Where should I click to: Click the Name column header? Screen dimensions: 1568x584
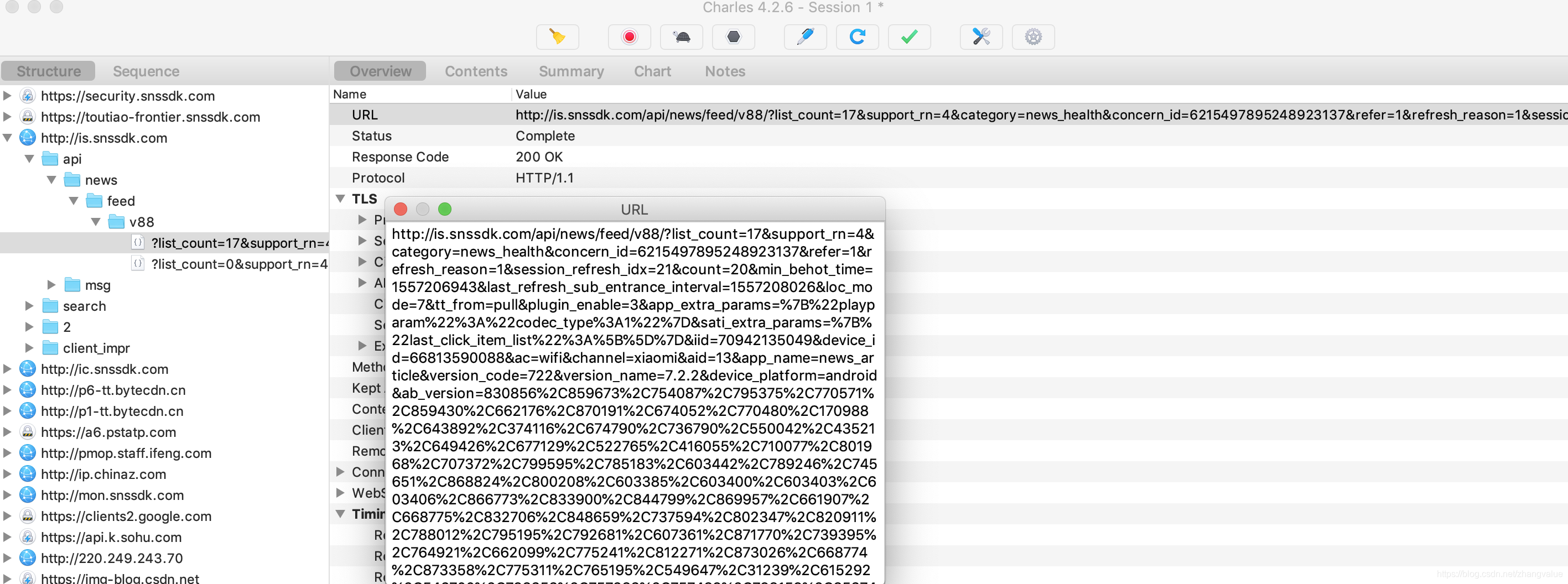(349, 93)
